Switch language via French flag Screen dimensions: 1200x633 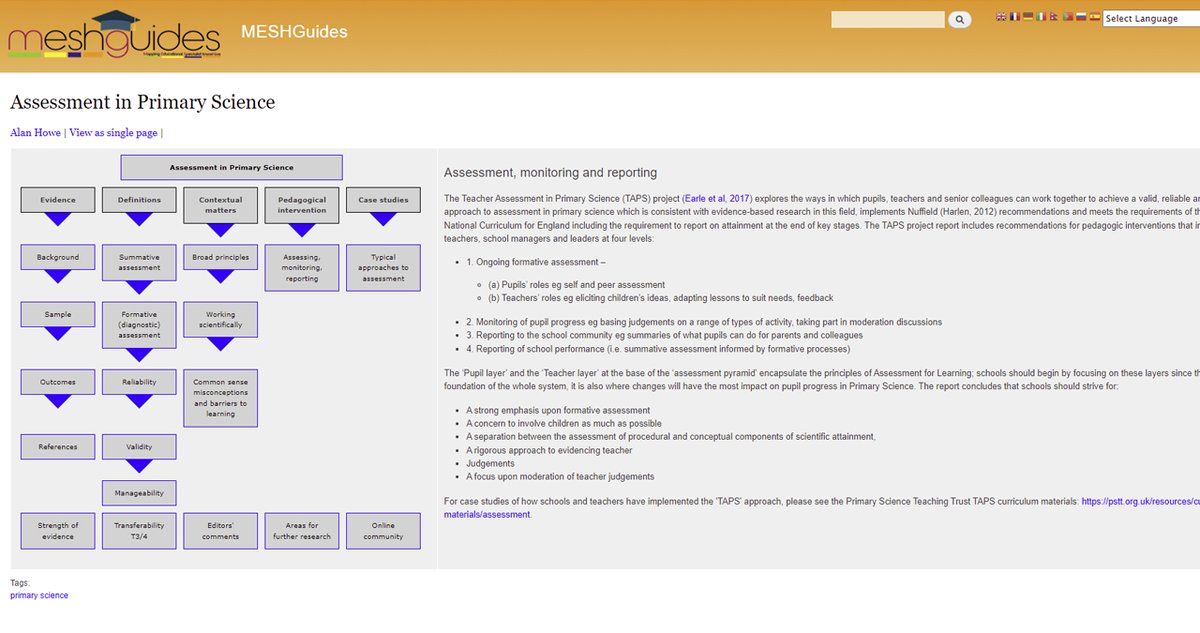click(x=1014, y=17)
